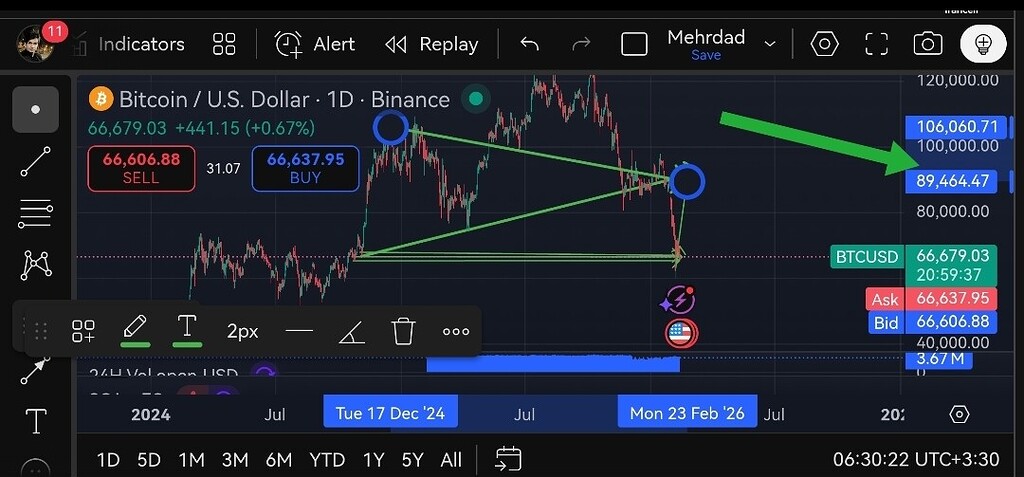The width and height of the screenshot is (1024, 477).
Task: Select the 5Y time range
Action: point(413,460)
